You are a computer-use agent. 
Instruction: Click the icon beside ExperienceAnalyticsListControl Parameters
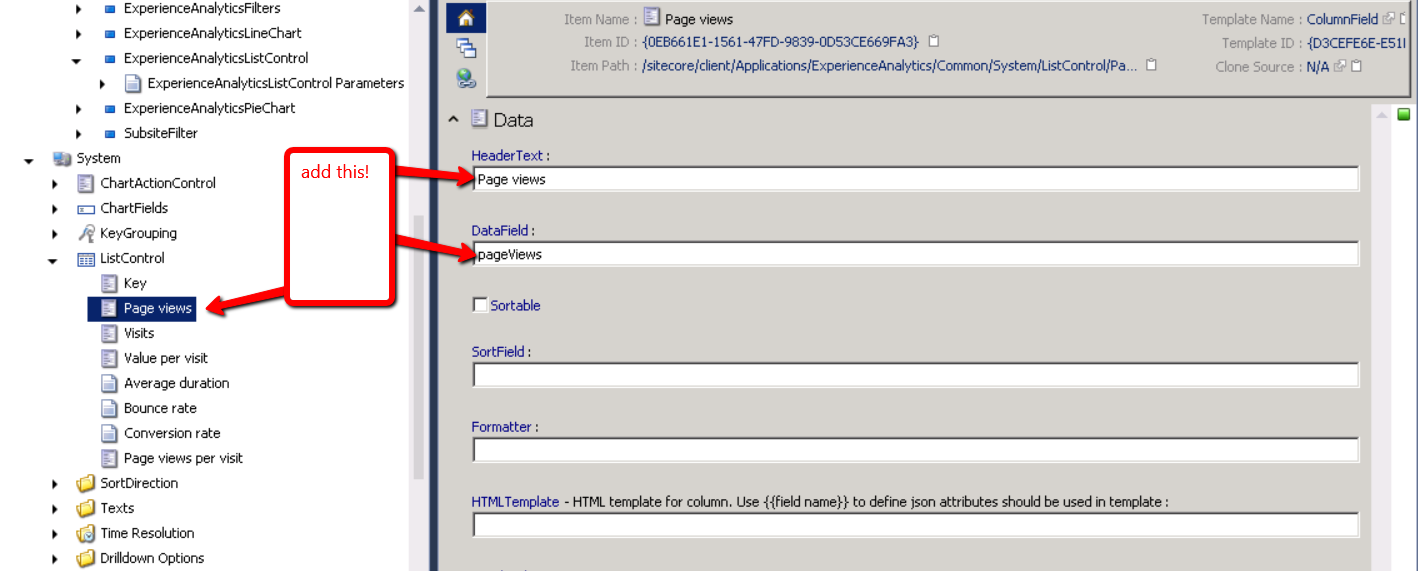(133, 83)
